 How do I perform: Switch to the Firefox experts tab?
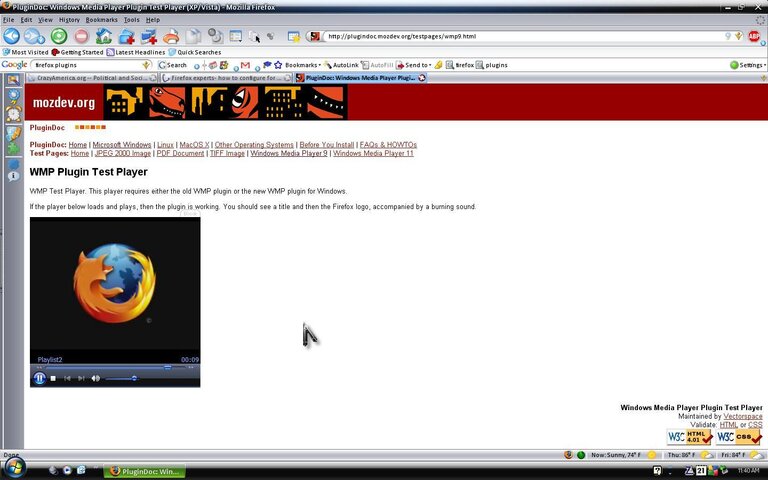point(226,78)
